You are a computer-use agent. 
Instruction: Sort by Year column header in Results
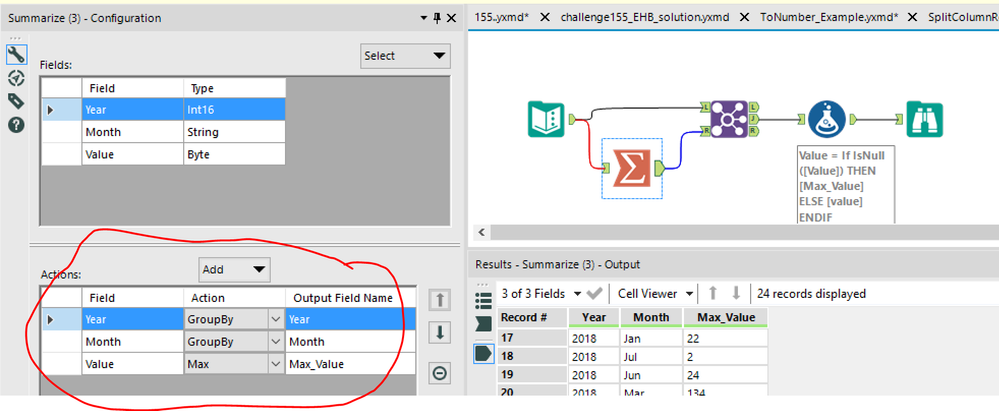[593, 317]
